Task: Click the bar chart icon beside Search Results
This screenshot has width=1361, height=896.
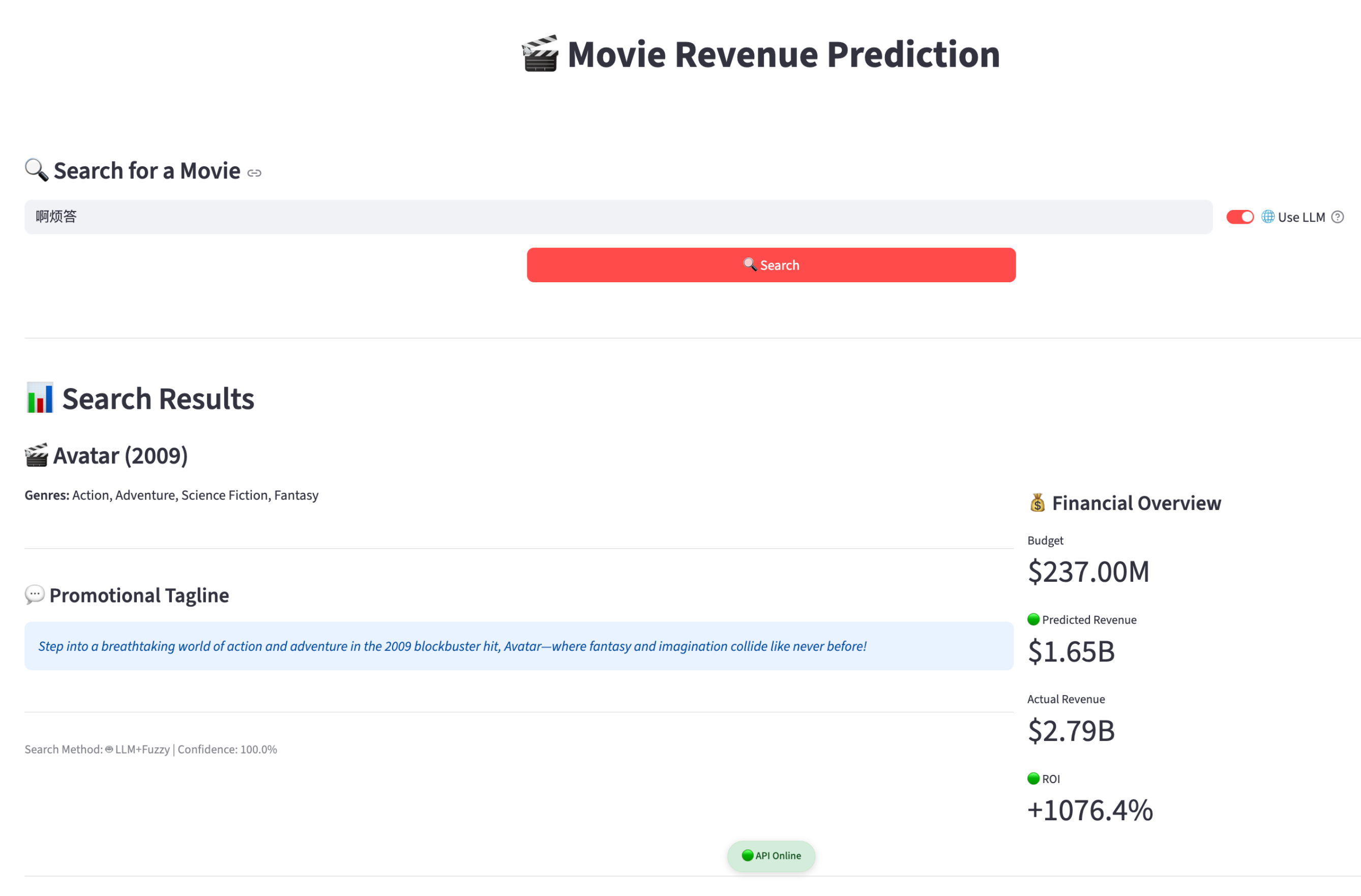Action: pyautogui.click(x=40, y=397)
